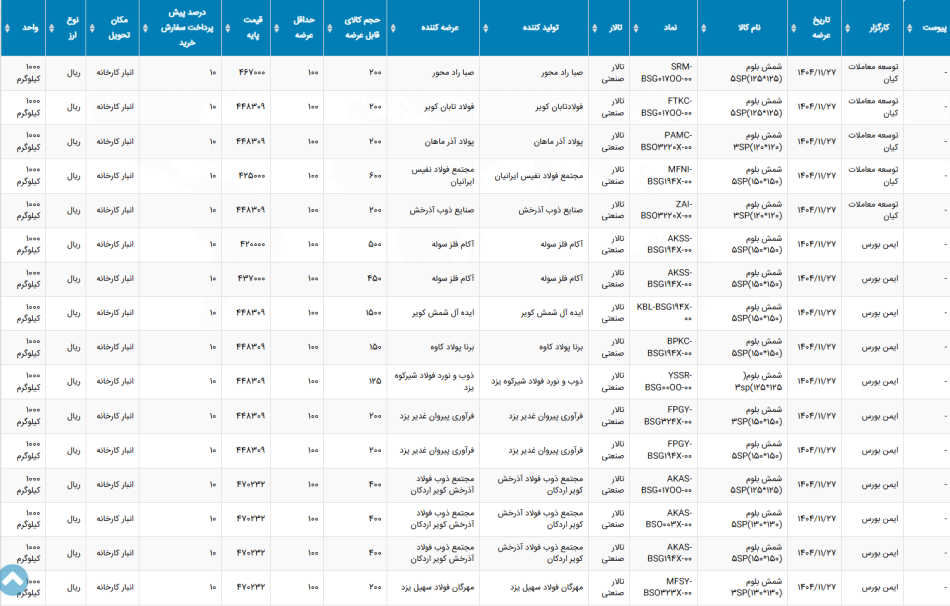This screenshot has height=606, width=950.
Task: Click the تولید کننده sort arrows
Action: 485,28
